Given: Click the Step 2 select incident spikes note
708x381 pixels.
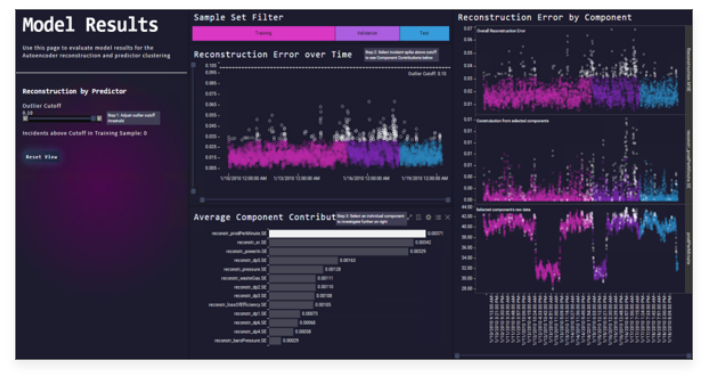Looking at the screenshot, I should click(401, 55).
